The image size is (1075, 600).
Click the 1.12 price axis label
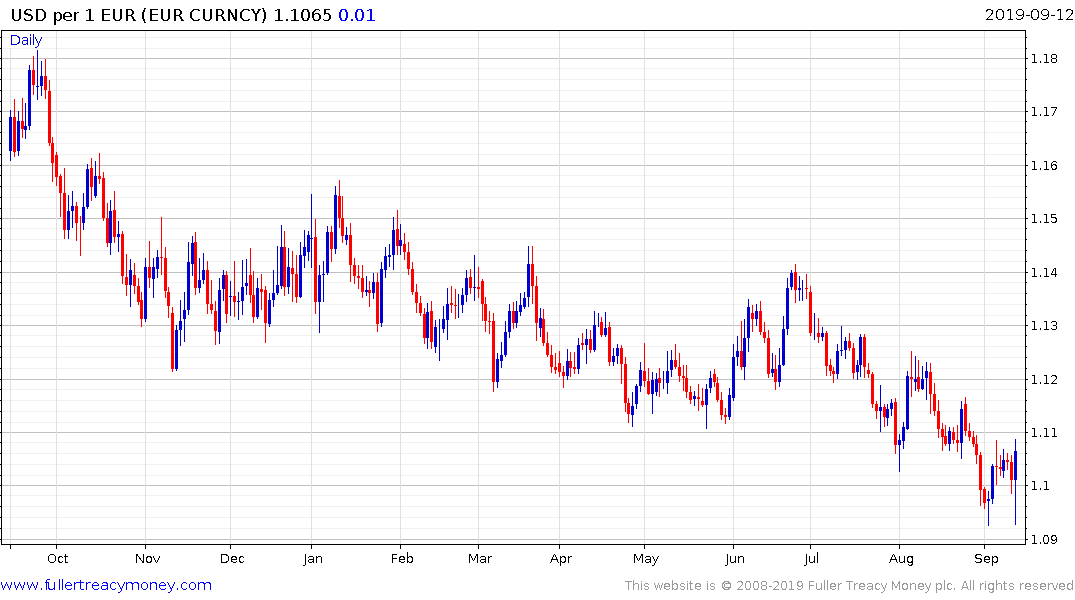click(1044, 379)
